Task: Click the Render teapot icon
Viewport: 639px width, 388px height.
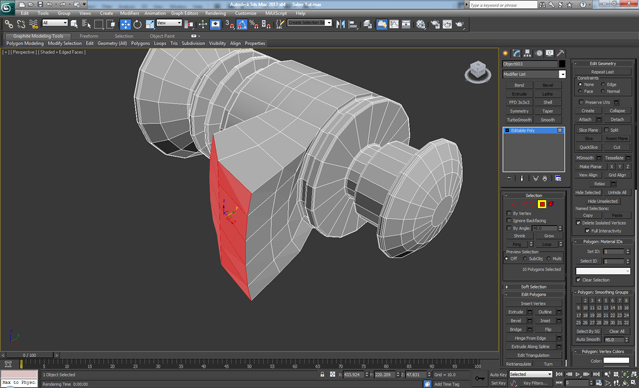Action: coord(460,24)
